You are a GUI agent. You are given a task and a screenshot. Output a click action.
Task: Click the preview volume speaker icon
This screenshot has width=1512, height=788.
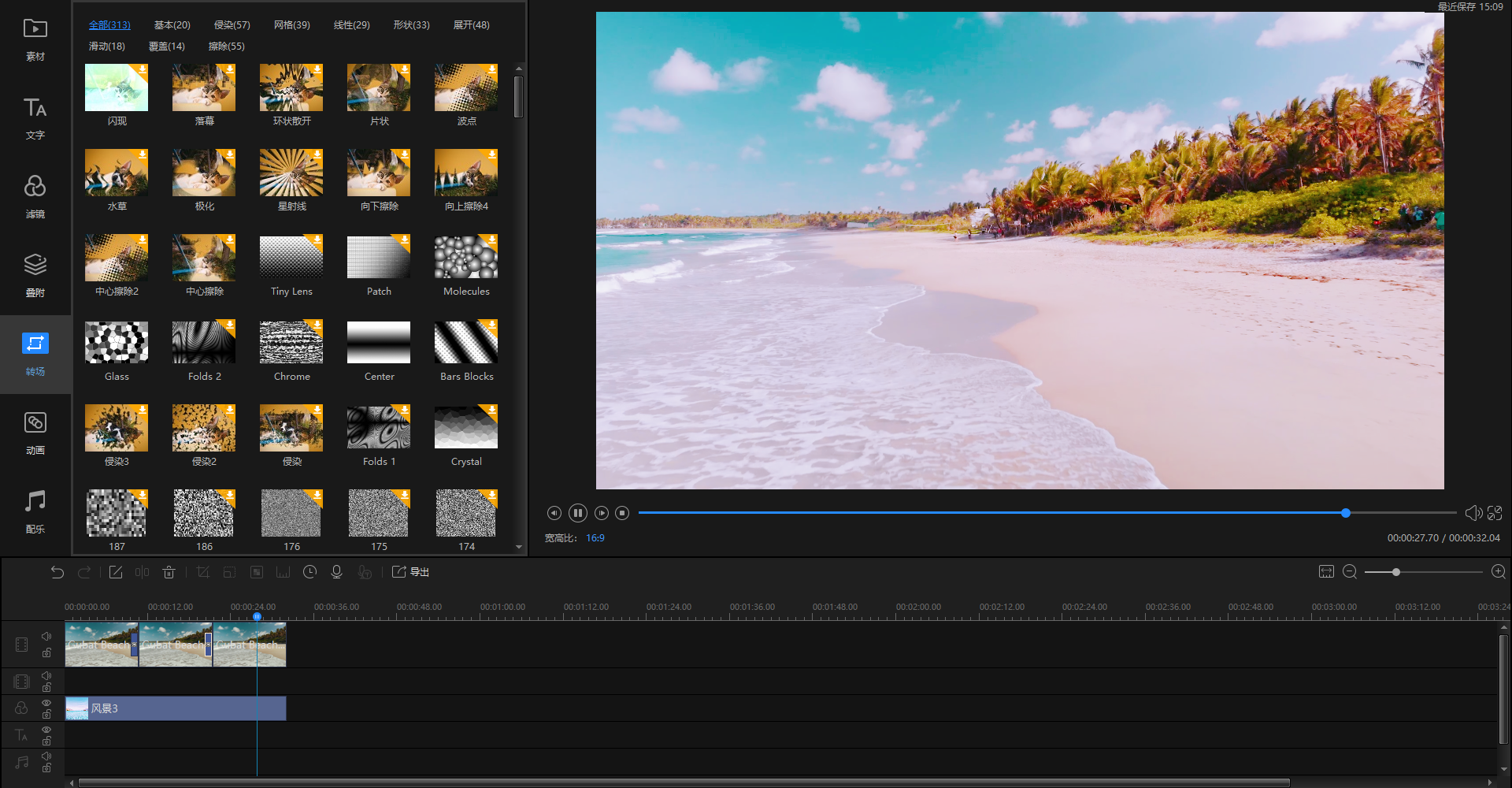tap(1473, 513)
